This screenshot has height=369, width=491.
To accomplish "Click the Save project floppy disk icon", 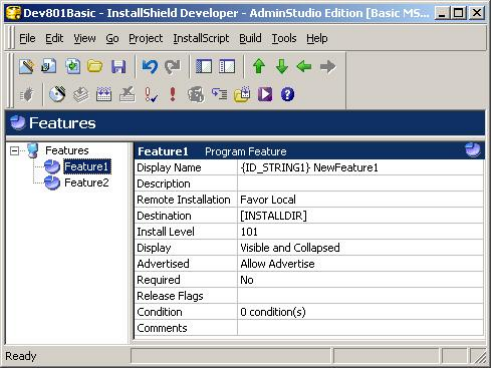I will click(x=118, y=66).
